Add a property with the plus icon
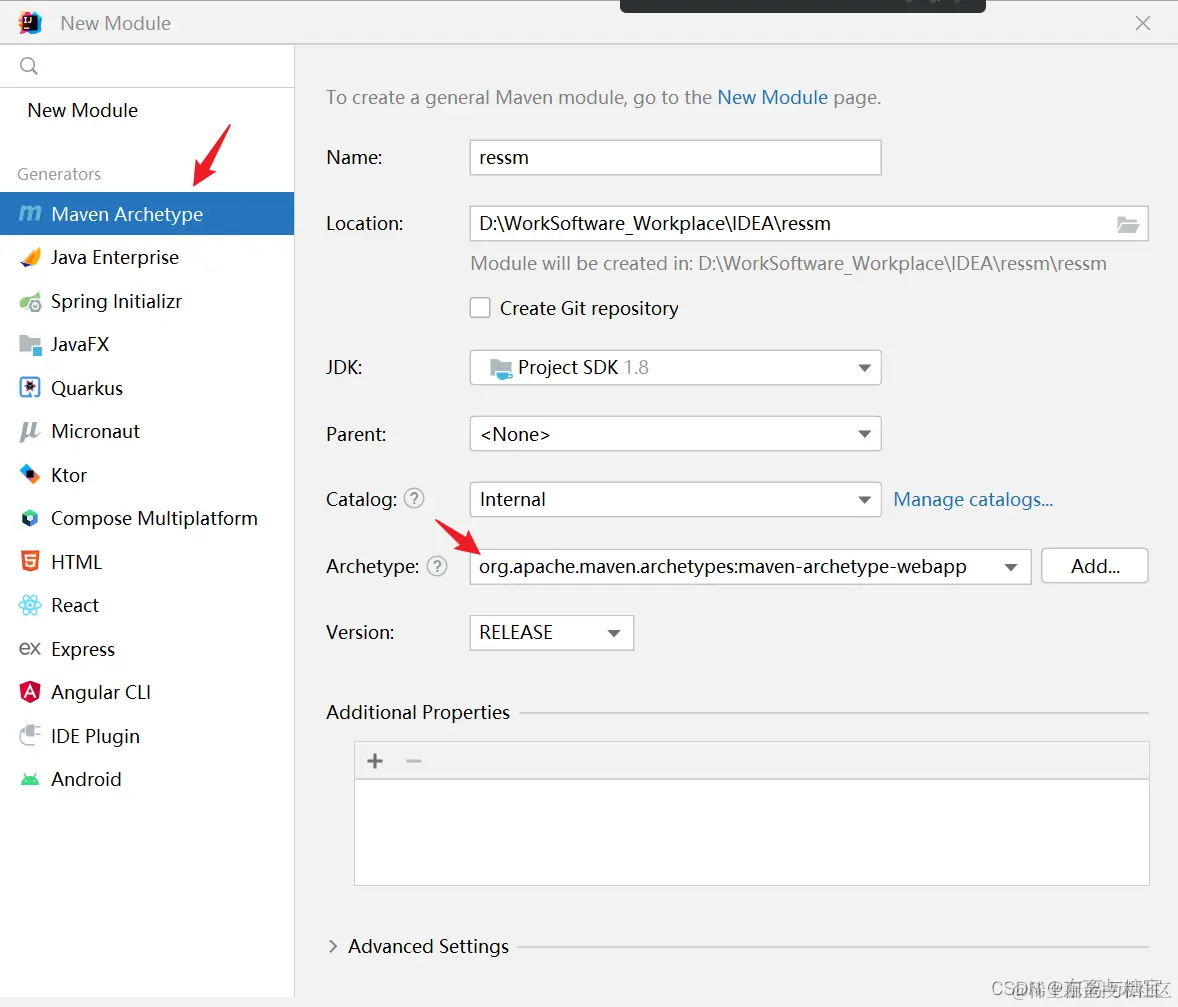The width and height of the screenshot is (1178, 1007). pyautogui.click(x=375, y=761)
